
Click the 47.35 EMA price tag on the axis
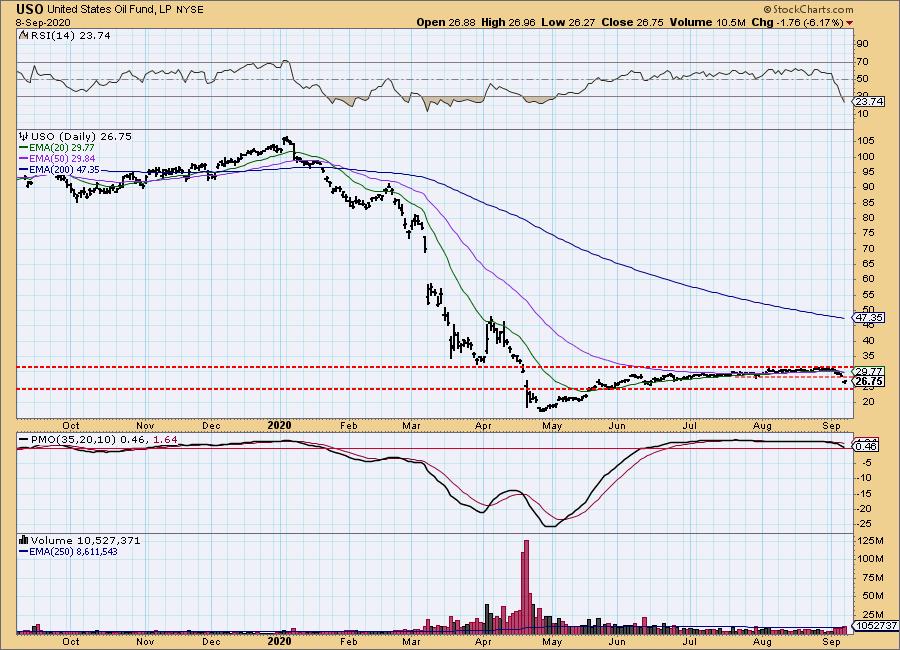coord(870,318)
